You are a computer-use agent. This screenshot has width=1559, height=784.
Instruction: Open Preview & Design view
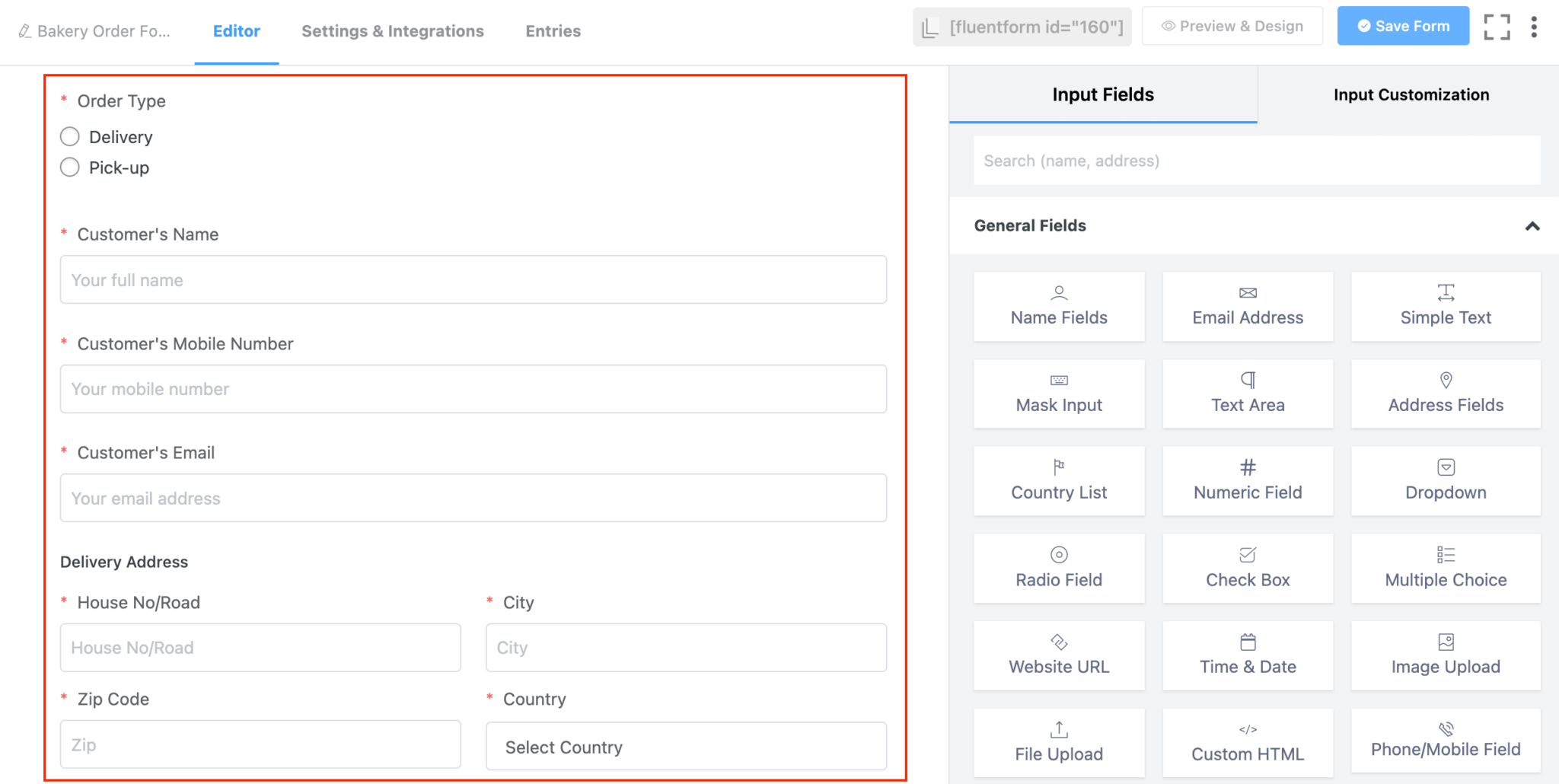tap(1232, 25)
